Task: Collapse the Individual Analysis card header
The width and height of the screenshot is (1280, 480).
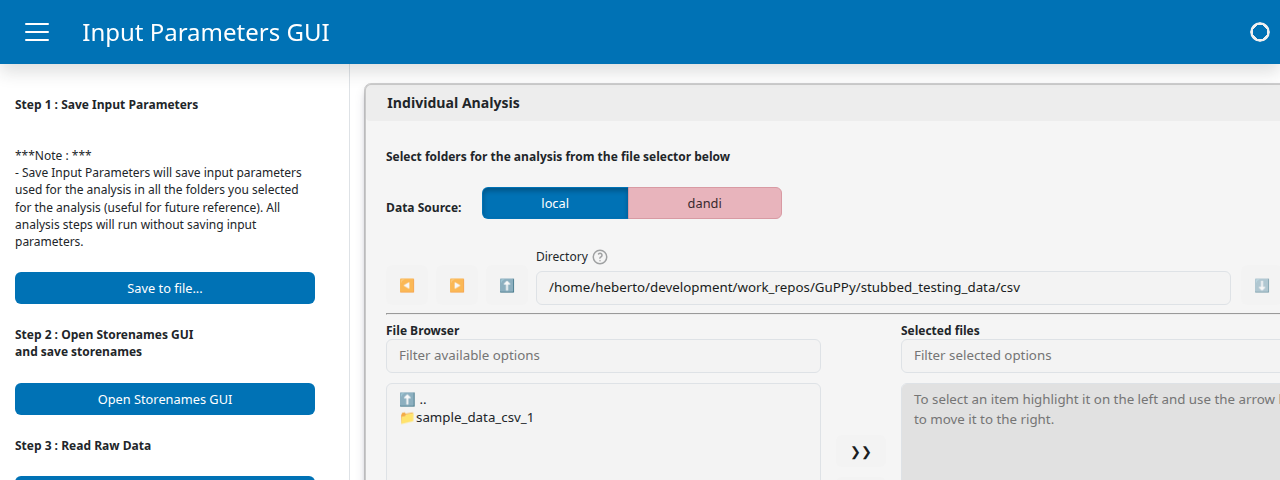Action: tap(823, 103)
